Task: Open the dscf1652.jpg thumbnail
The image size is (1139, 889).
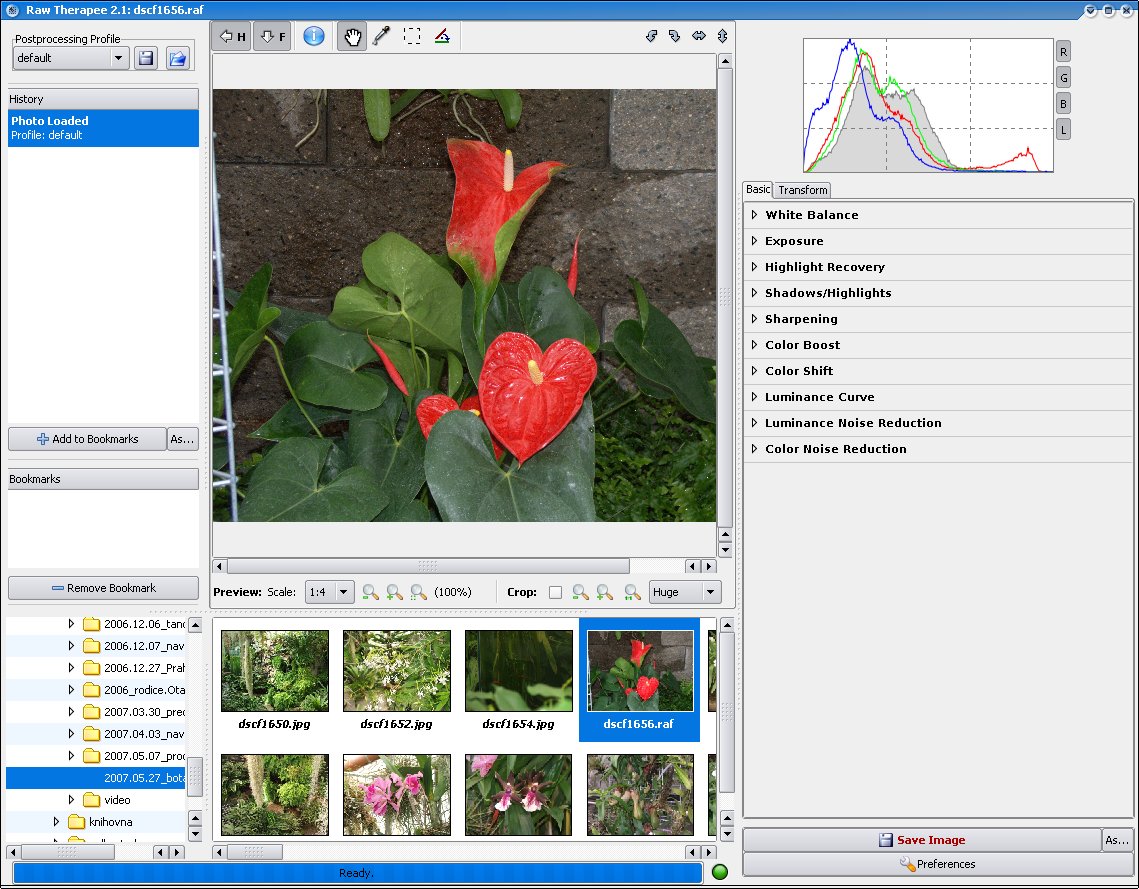Action: [x=396, y=671]
